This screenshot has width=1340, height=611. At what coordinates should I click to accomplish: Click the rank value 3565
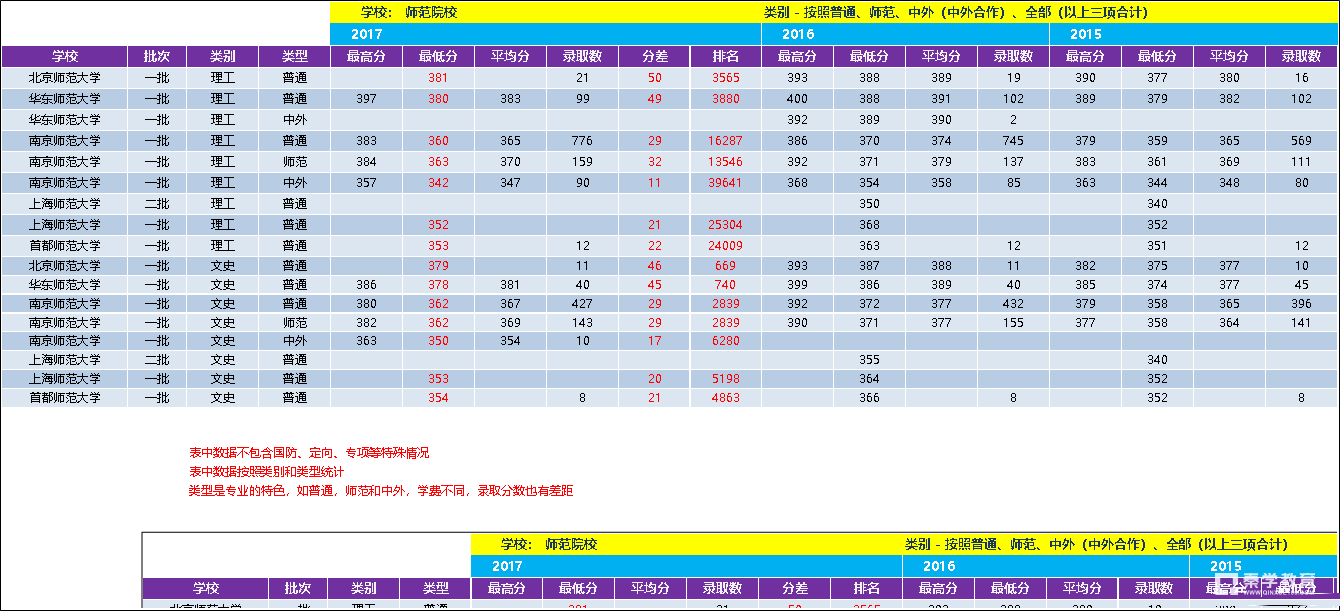click(725, 78)
